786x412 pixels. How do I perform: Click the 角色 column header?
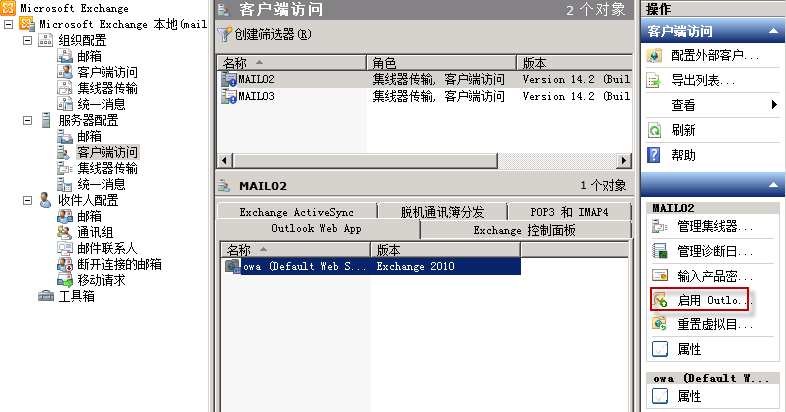point(442,63)
